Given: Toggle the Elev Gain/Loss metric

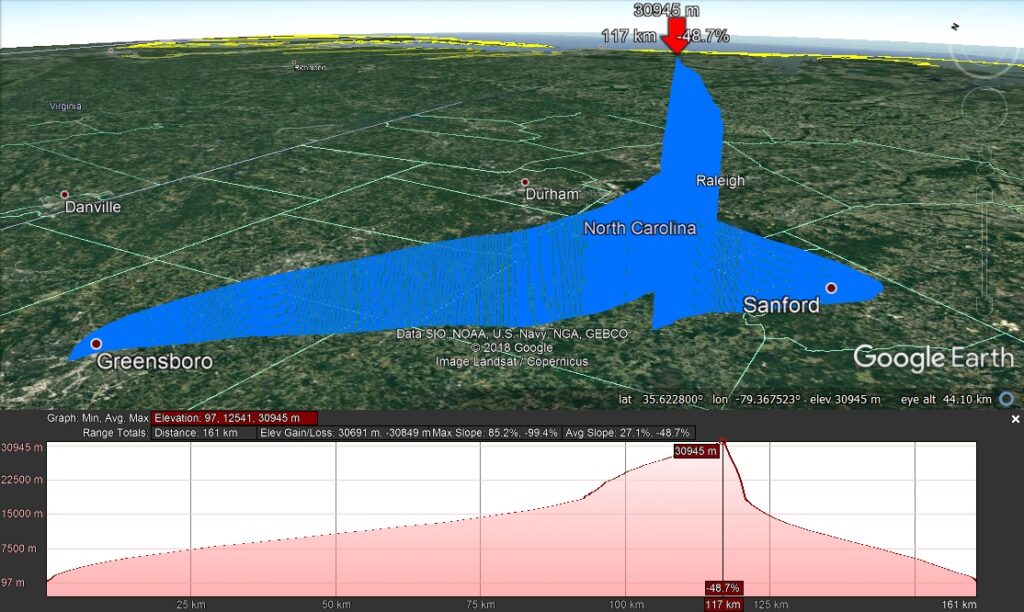Looking at the screenshot, I should (344, 433).
